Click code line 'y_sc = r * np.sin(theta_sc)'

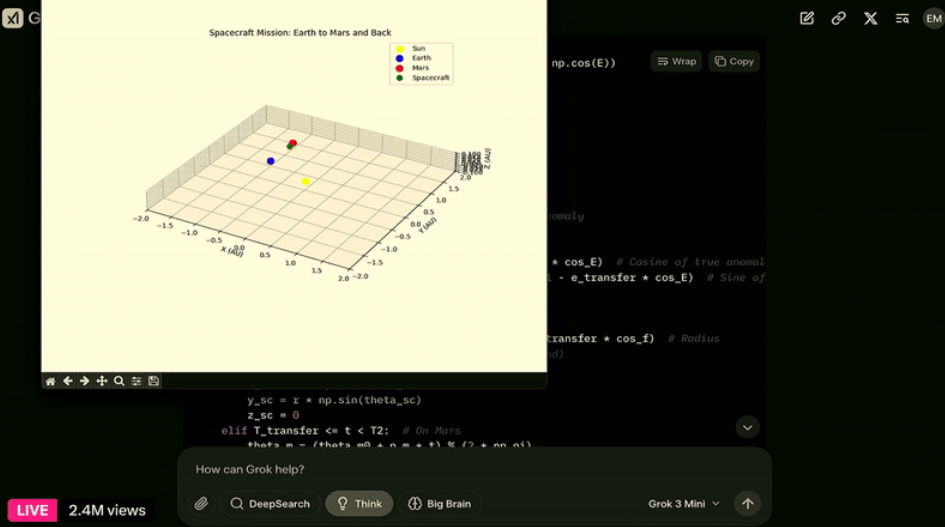pos(334,400)
